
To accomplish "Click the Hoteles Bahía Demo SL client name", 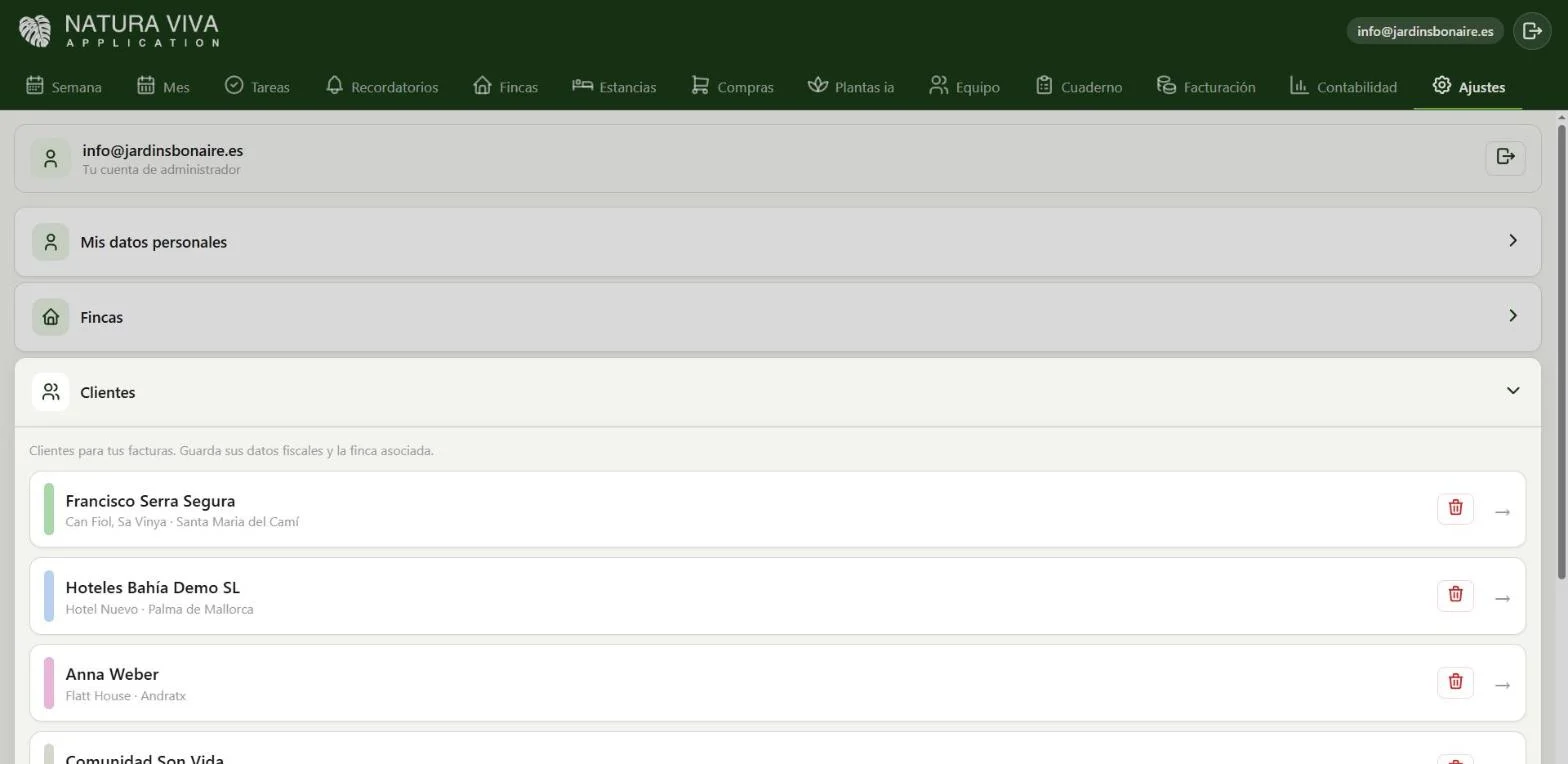I will (153, 588).
